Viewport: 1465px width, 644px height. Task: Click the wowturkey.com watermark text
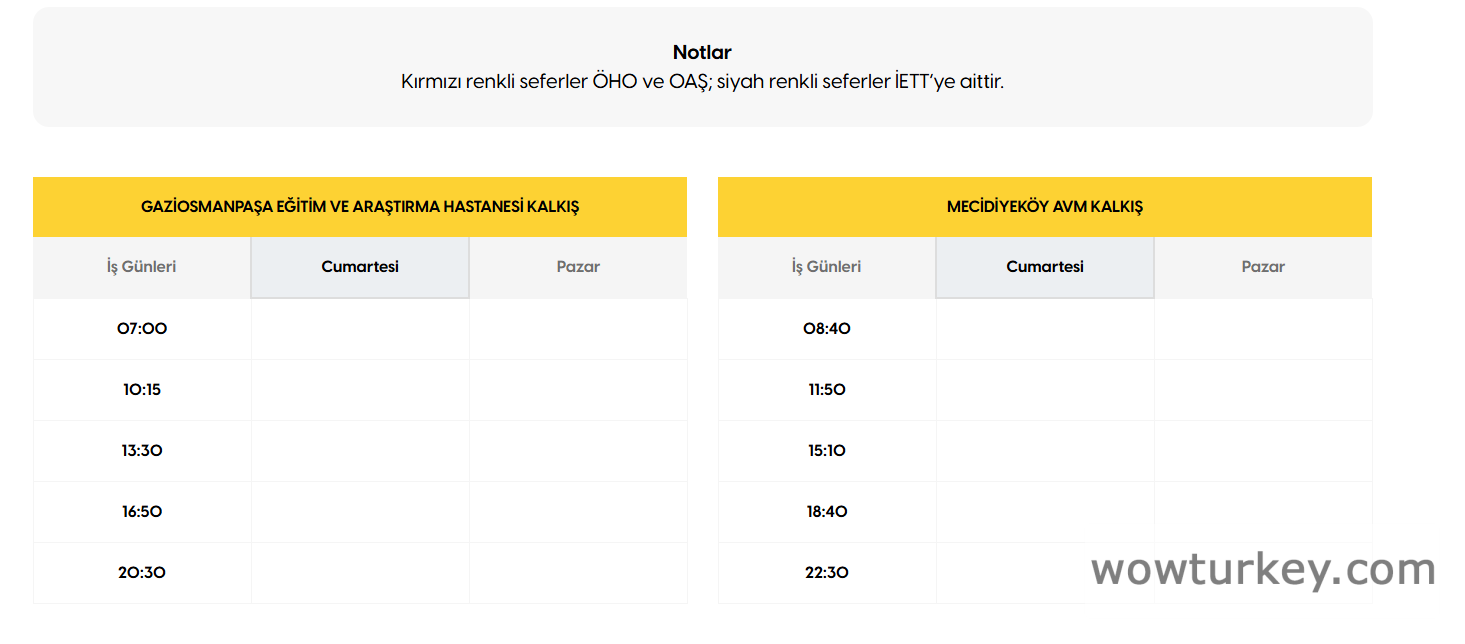(x=1263, y=570)
